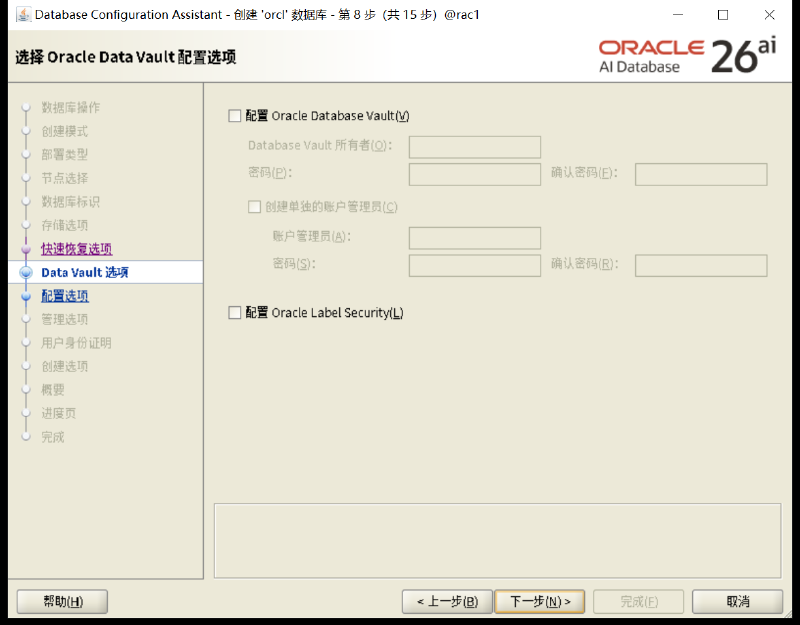Click the Java icon in title bar

23,14
